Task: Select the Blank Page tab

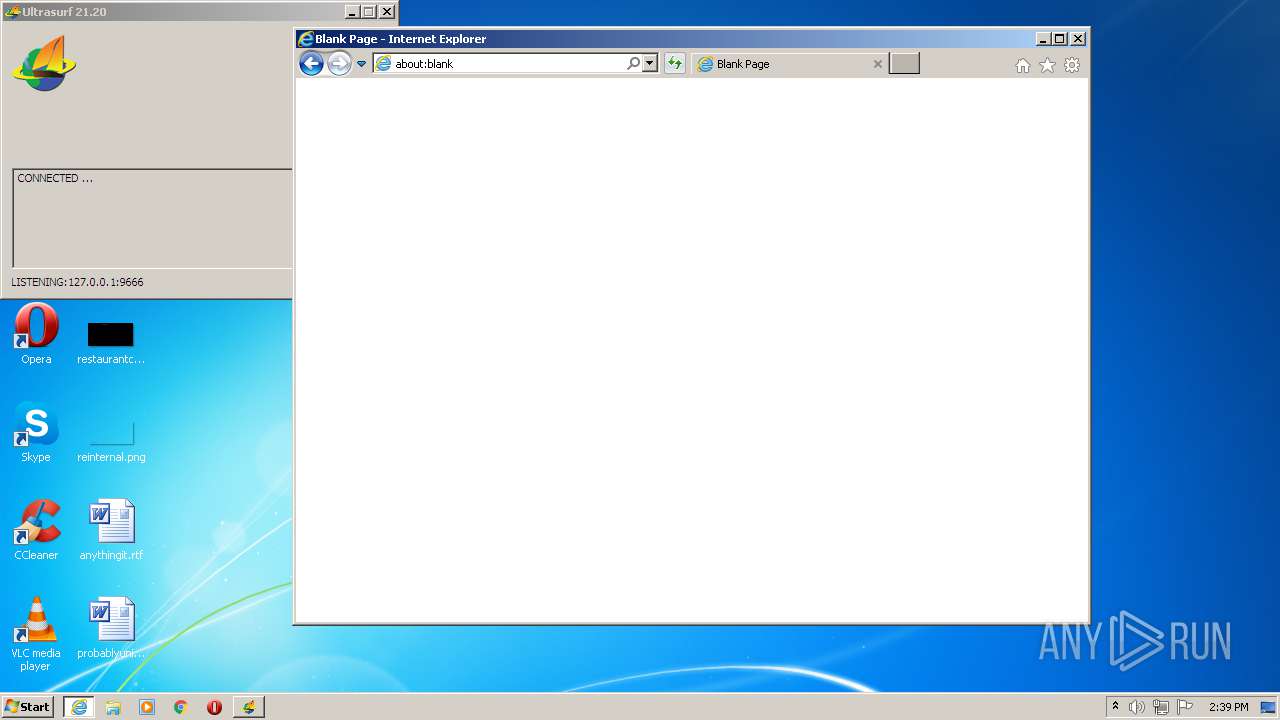Action: (x=790, y=64)
